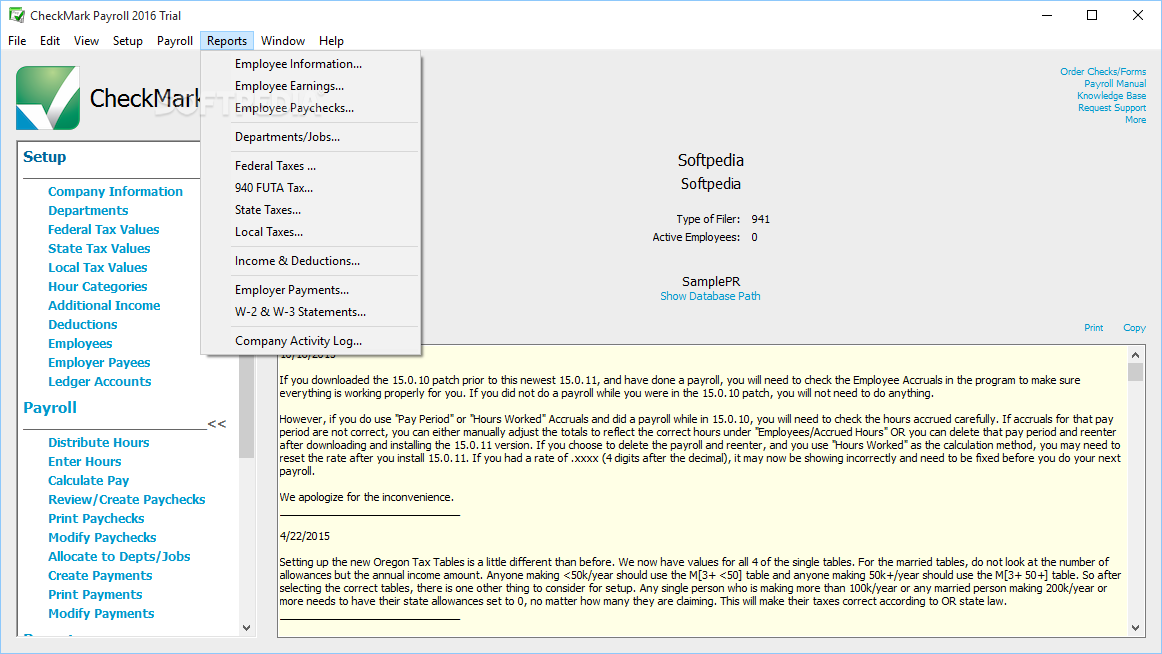Click Enter Hours link

pyautogui.click(x=84, y=461)
